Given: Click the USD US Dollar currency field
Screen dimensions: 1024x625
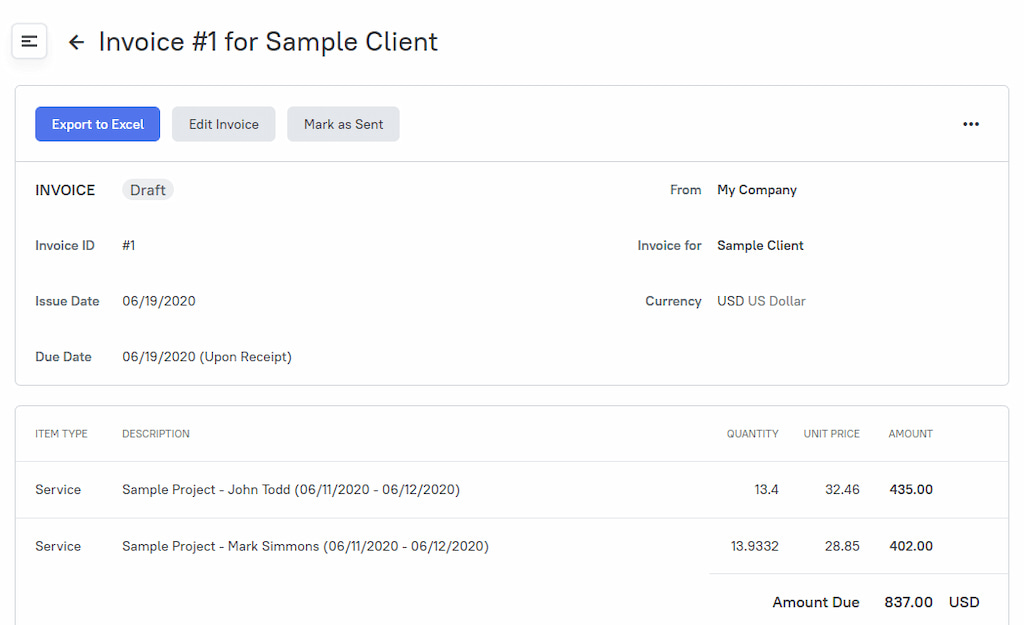Looking at the screenshot, I should pyautogui.click(x=761, y=300).
